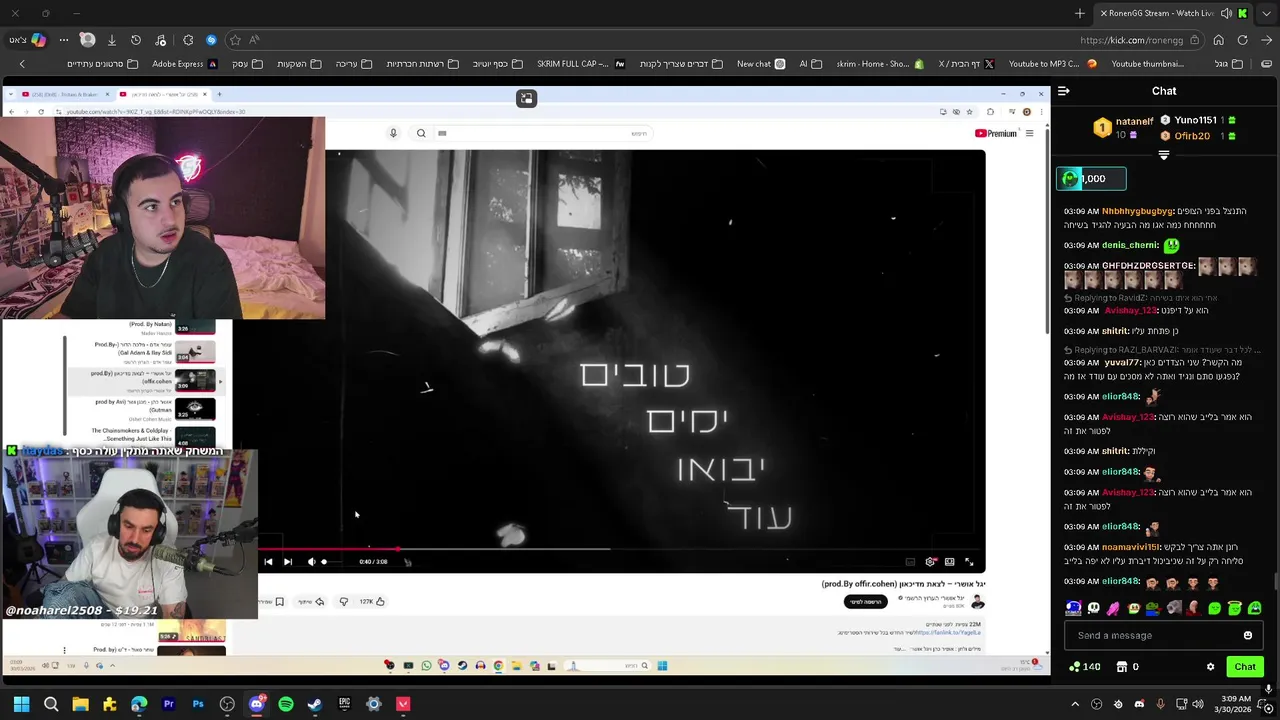Open Windows Start menu

point(21,704)
